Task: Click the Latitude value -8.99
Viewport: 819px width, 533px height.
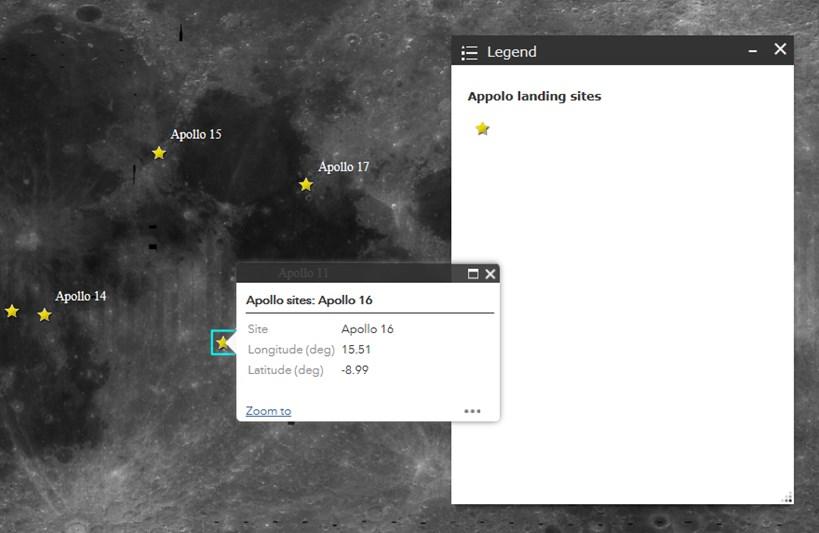Action: [355, 369]
